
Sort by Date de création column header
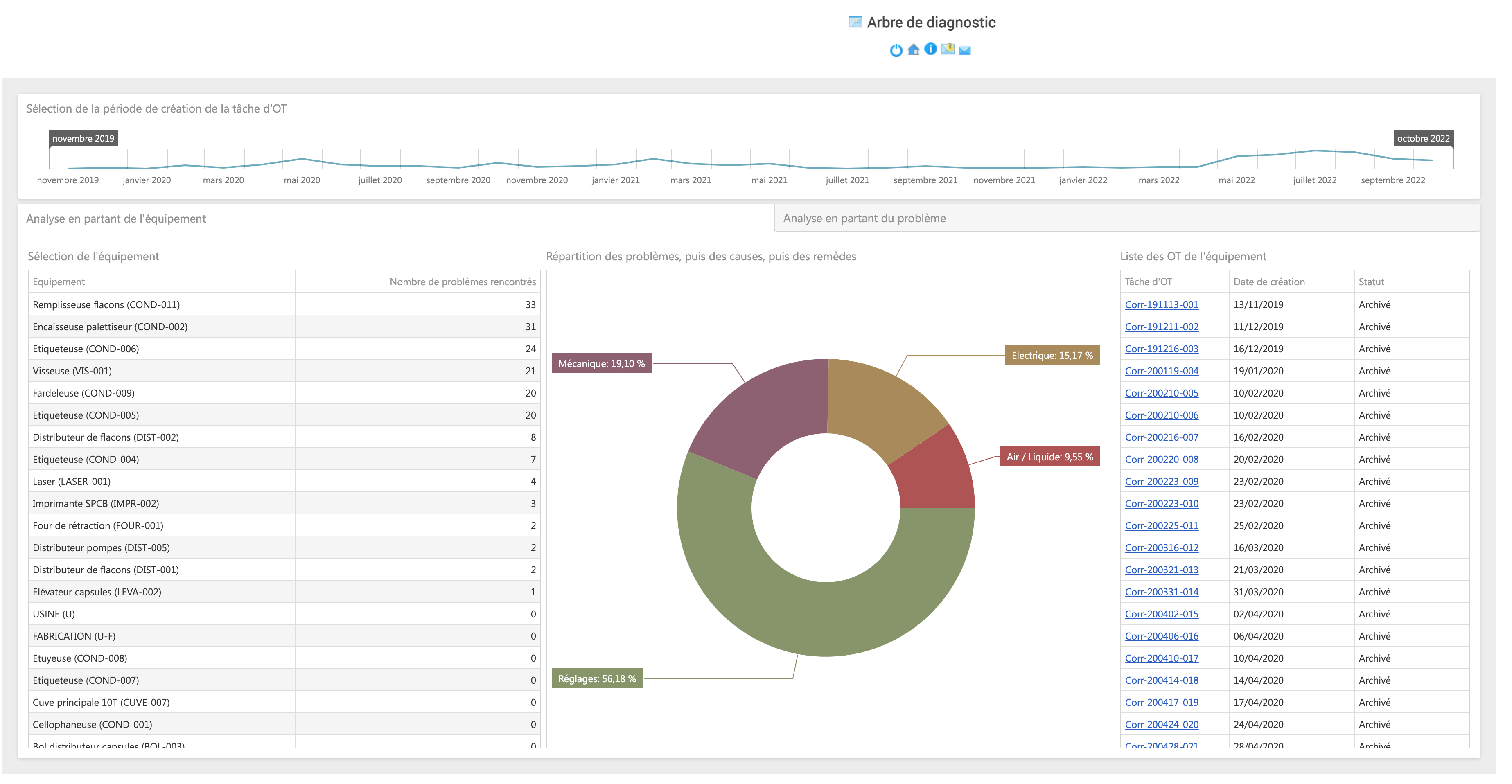[x=1291, y=282]
